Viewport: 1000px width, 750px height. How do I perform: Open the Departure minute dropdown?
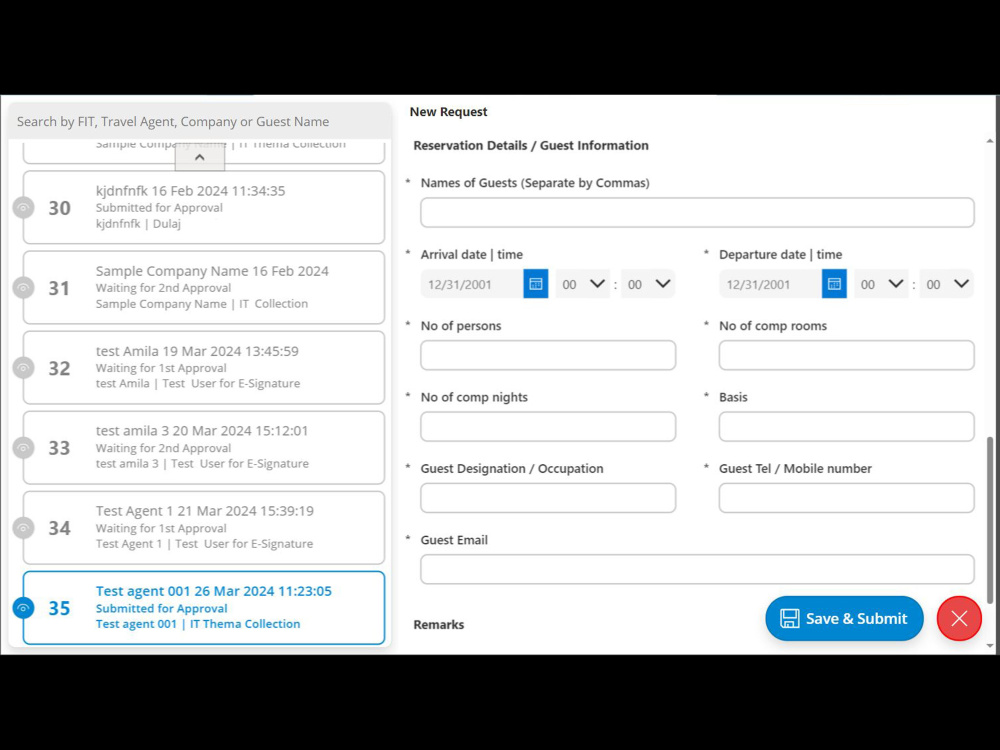947,284
